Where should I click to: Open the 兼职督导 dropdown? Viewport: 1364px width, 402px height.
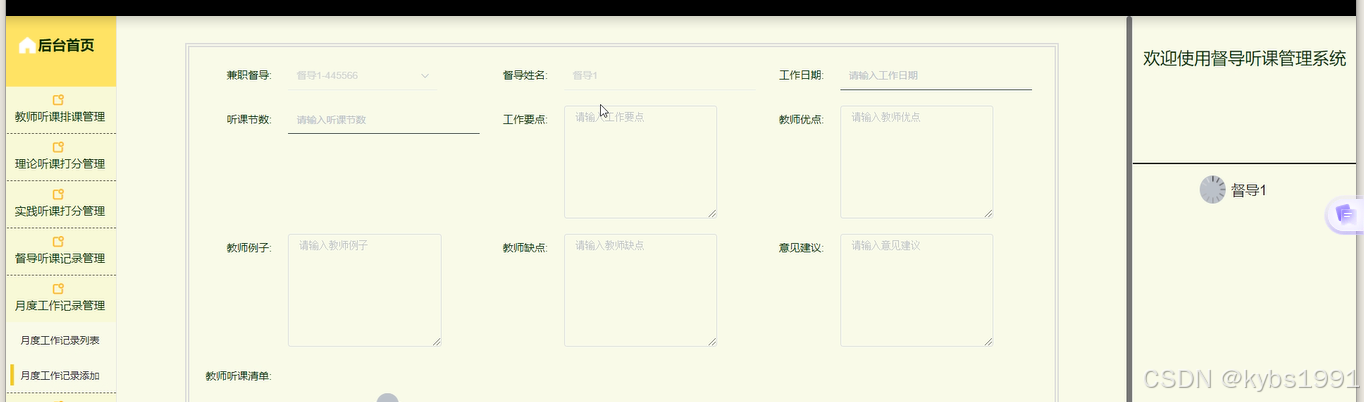(x=363, y=75)
